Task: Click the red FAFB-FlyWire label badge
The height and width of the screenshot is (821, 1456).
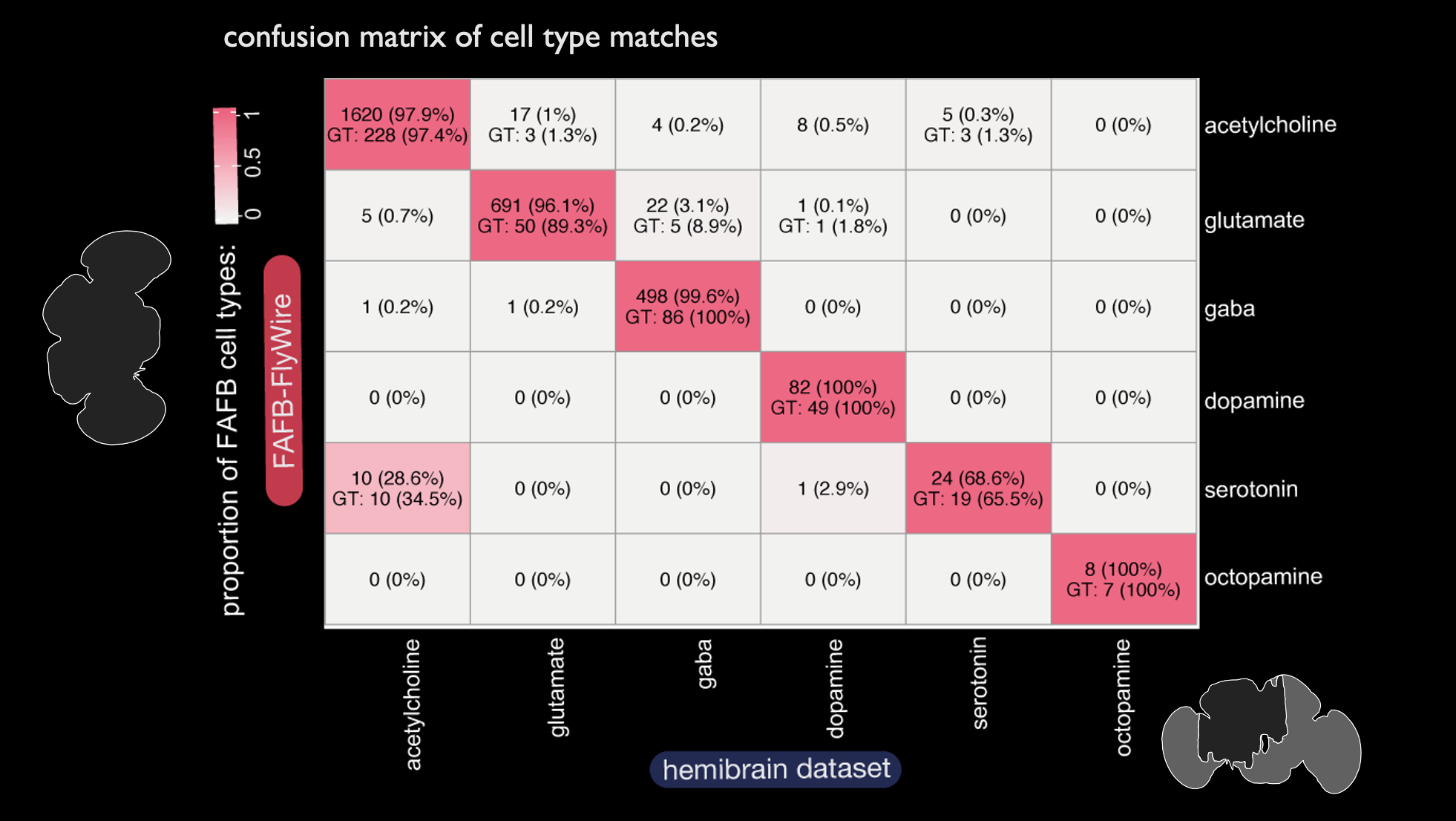Action: click(283, 381)
